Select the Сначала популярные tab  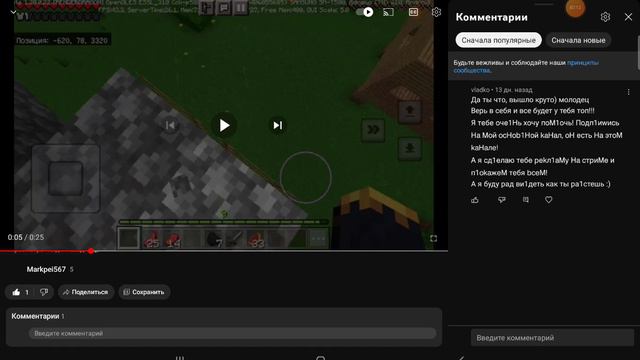click(x=498, y=40)
